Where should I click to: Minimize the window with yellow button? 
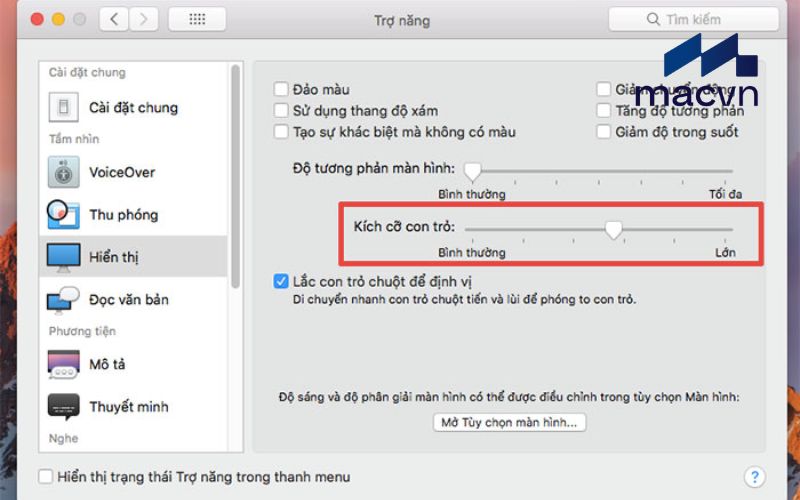(58, 19)
